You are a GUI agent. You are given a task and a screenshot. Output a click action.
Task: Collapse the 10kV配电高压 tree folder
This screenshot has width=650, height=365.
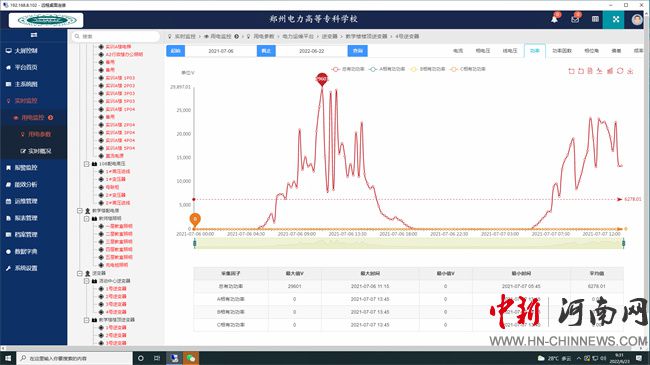(87, 164)
